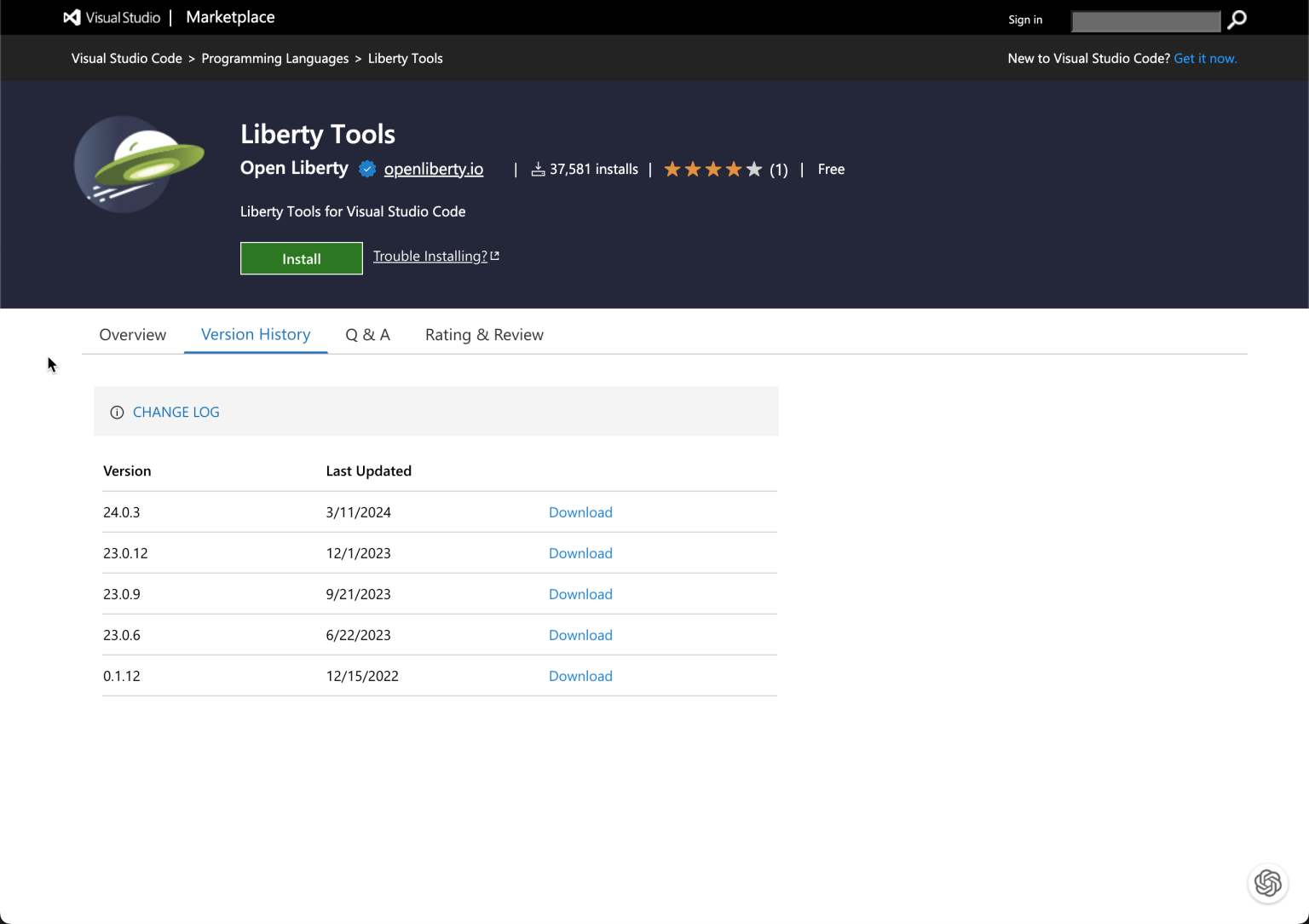Click the search magnifier icon
1309x924 pixels.
[1237, 19]
